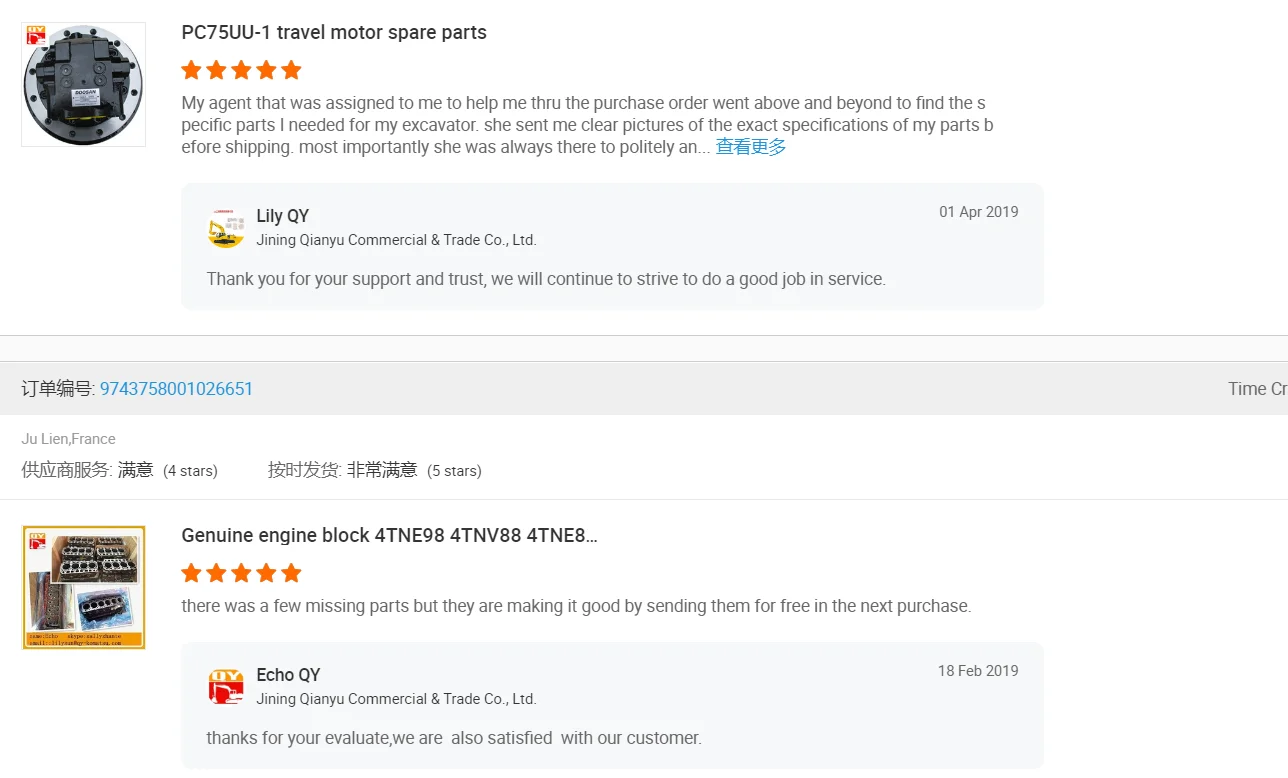Click reviewer name Ju Lien, France

pyautogui.click(x=68, y=439)
